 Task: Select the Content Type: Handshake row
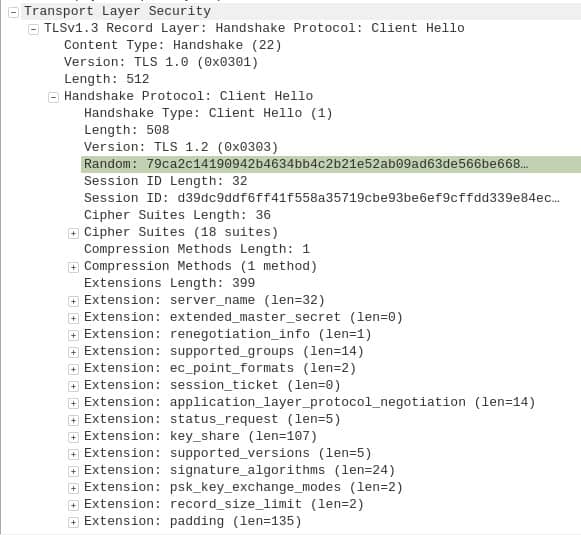[173, 45]
